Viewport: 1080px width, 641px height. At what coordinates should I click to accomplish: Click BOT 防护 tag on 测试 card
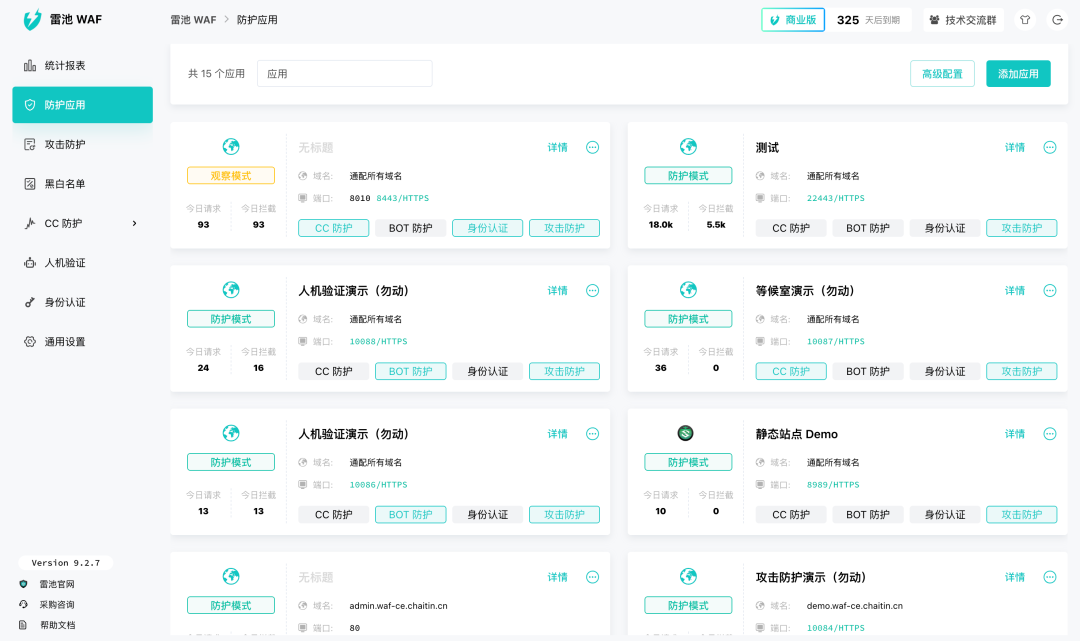click(868, 228)
